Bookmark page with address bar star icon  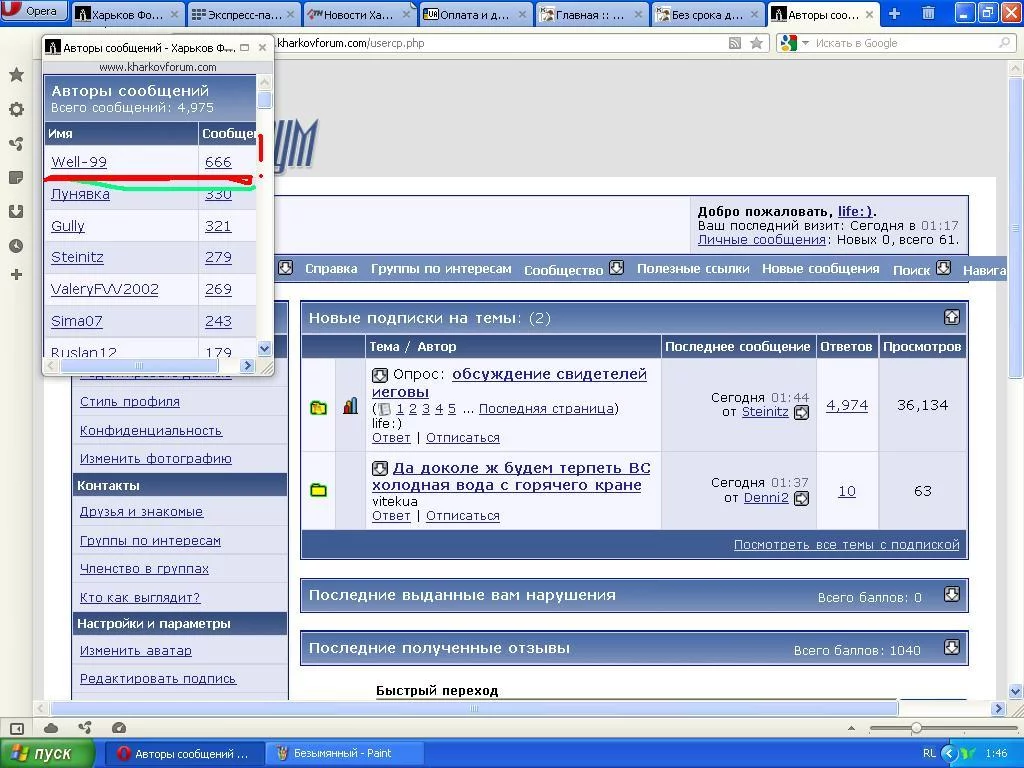(x=757, y=43)
